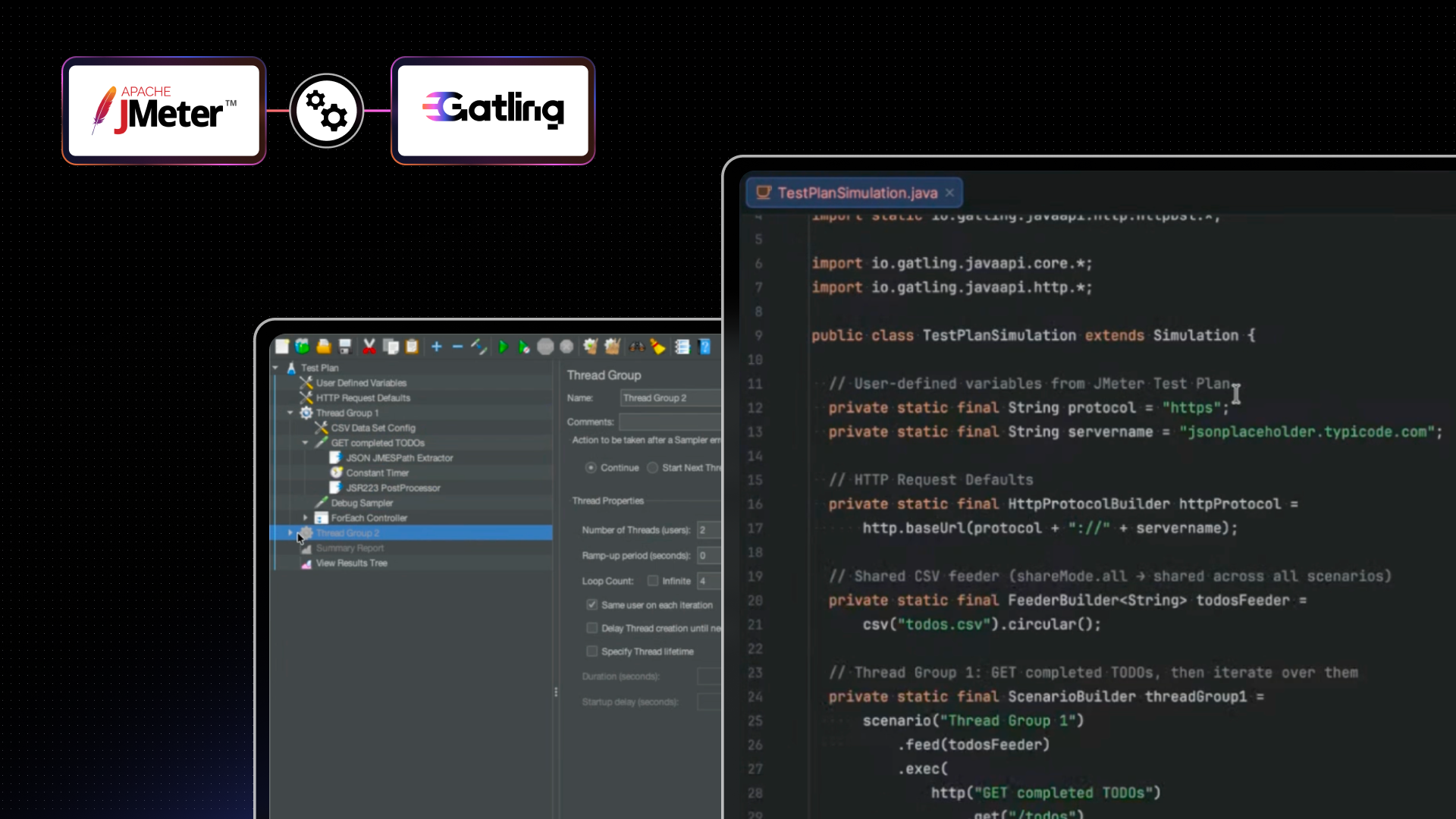Close the TestPlanSimulation.java tab
Screen dimensions: 1456x819
point(949,193)
